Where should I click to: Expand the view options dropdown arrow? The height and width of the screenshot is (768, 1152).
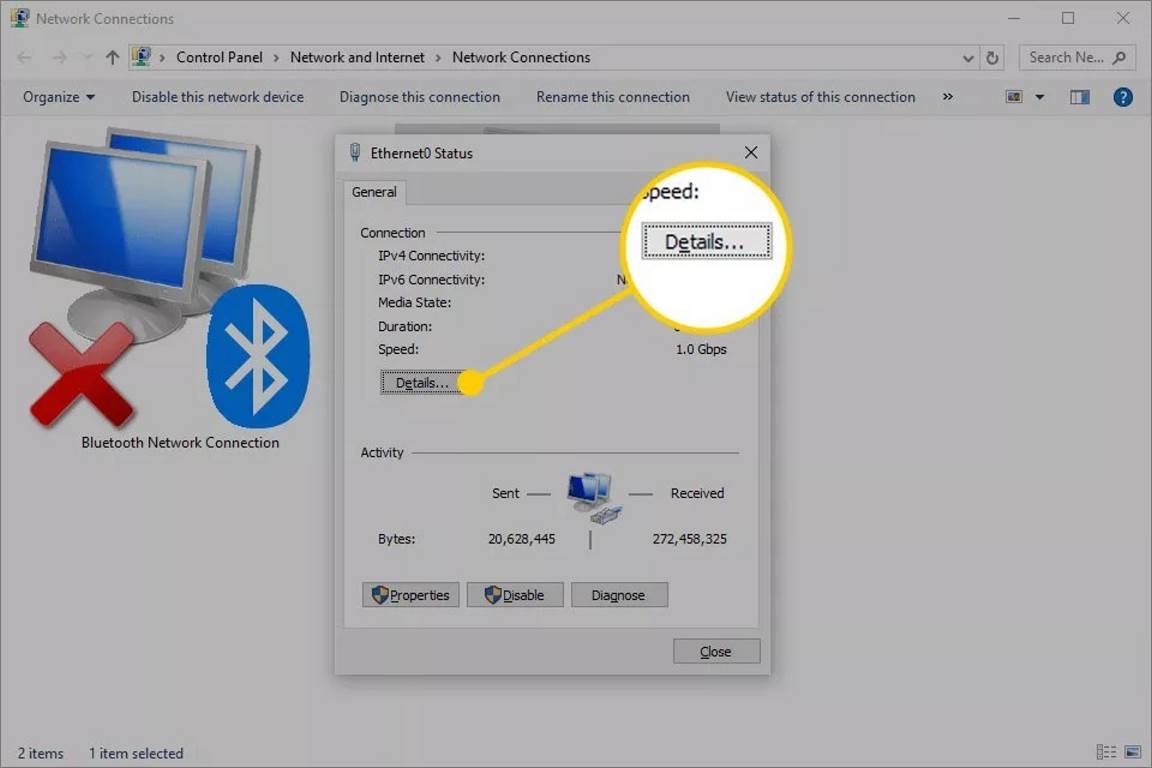(x=1039, y=97)
